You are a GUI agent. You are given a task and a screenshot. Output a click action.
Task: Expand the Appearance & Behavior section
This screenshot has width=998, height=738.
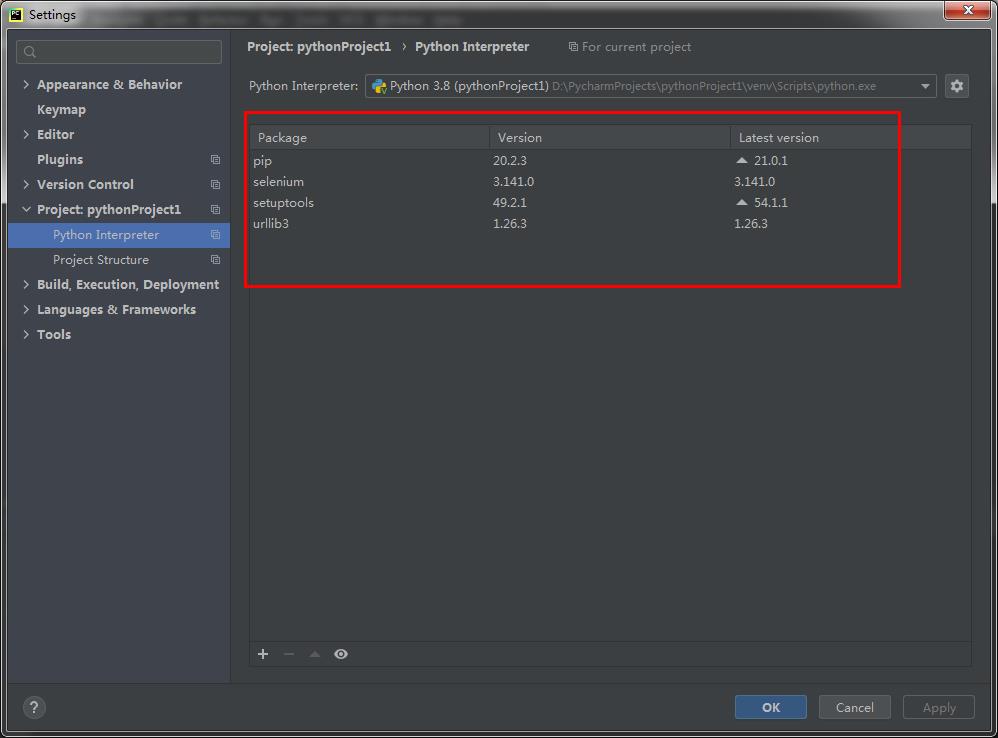click(26, 84)
